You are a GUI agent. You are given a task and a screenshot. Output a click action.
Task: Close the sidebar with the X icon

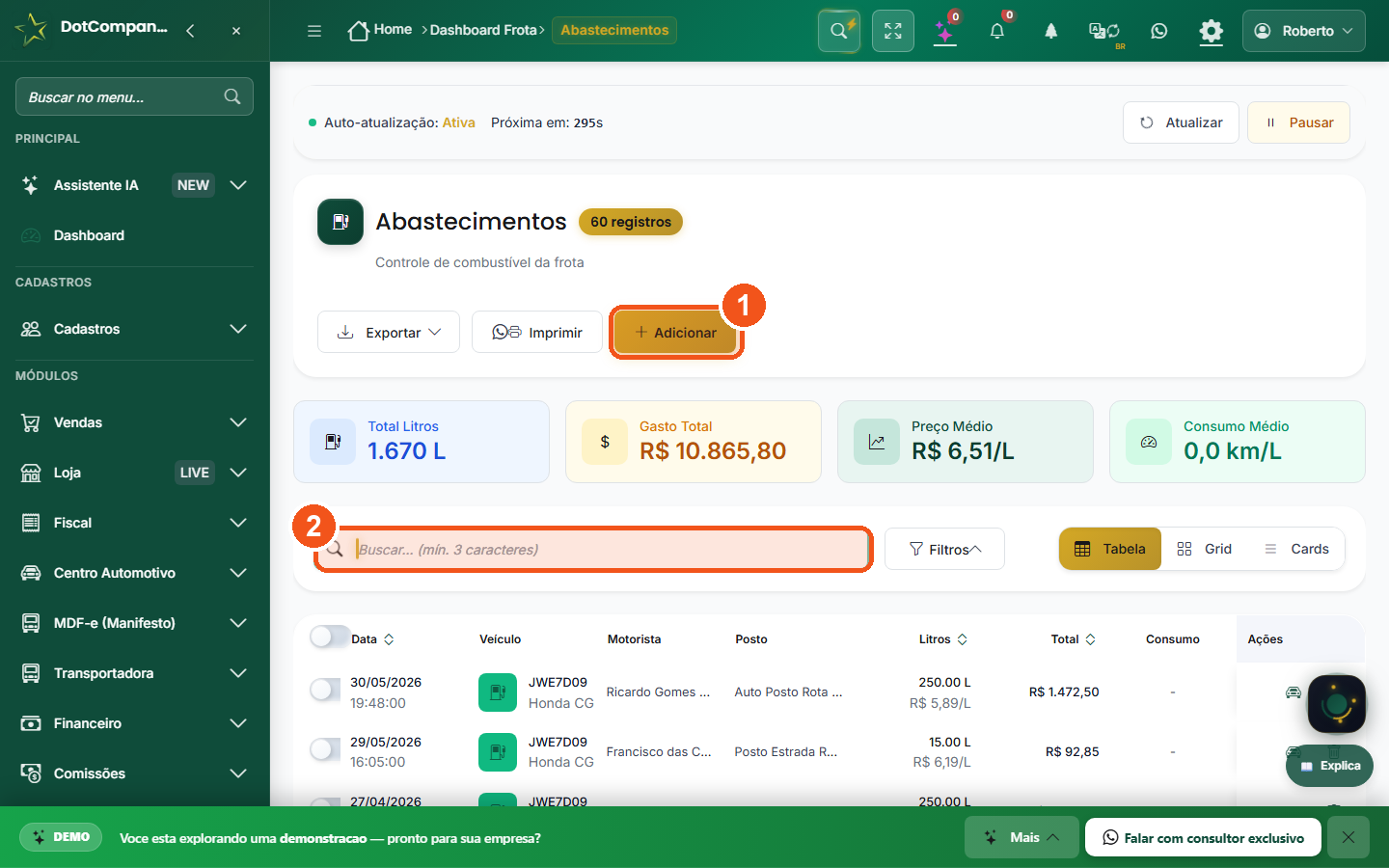[236, 31]
